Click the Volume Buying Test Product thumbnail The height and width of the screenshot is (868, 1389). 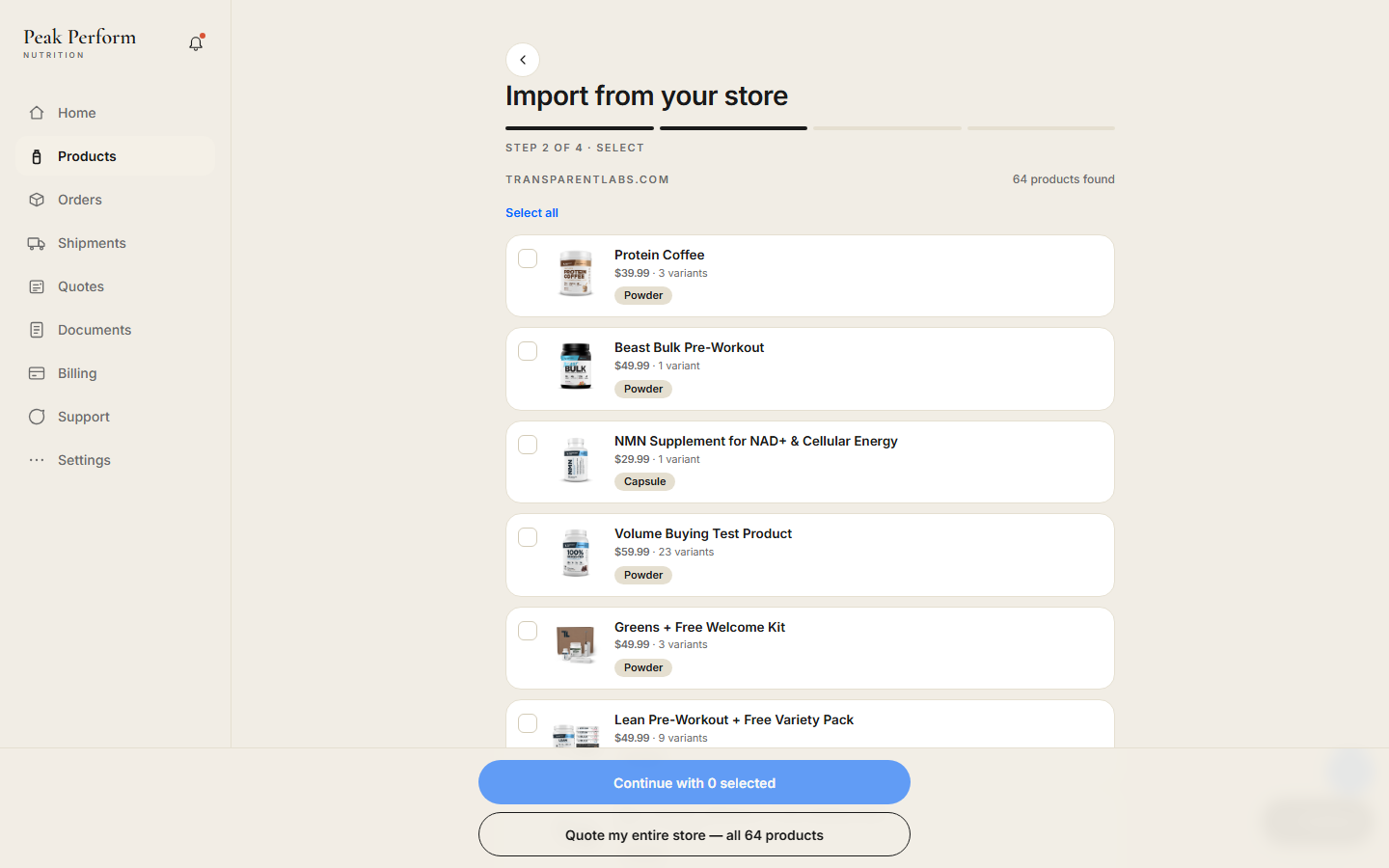tap(576, 553)
